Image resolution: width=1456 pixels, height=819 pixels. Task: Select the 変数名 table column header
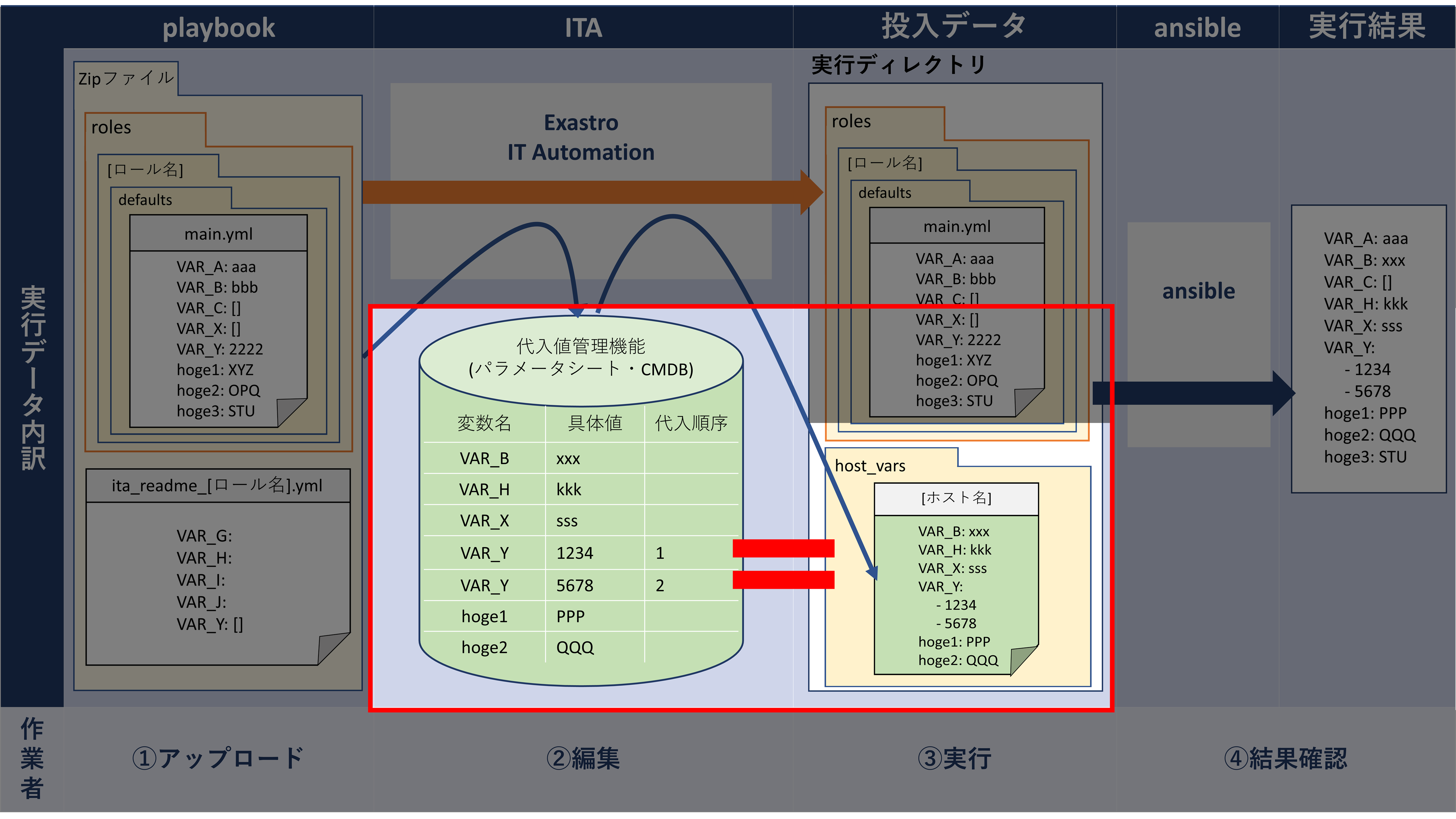pyautogui.click(x=484, y=423)
